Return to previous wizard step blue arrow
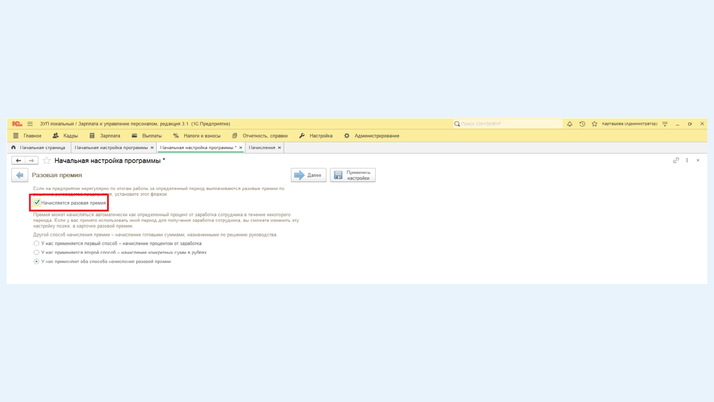 (x=20, y=175)
